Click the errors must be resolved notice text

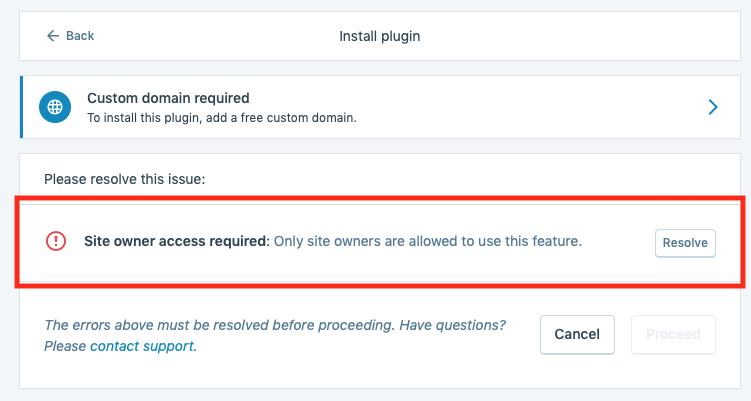[x=220, y=325]
